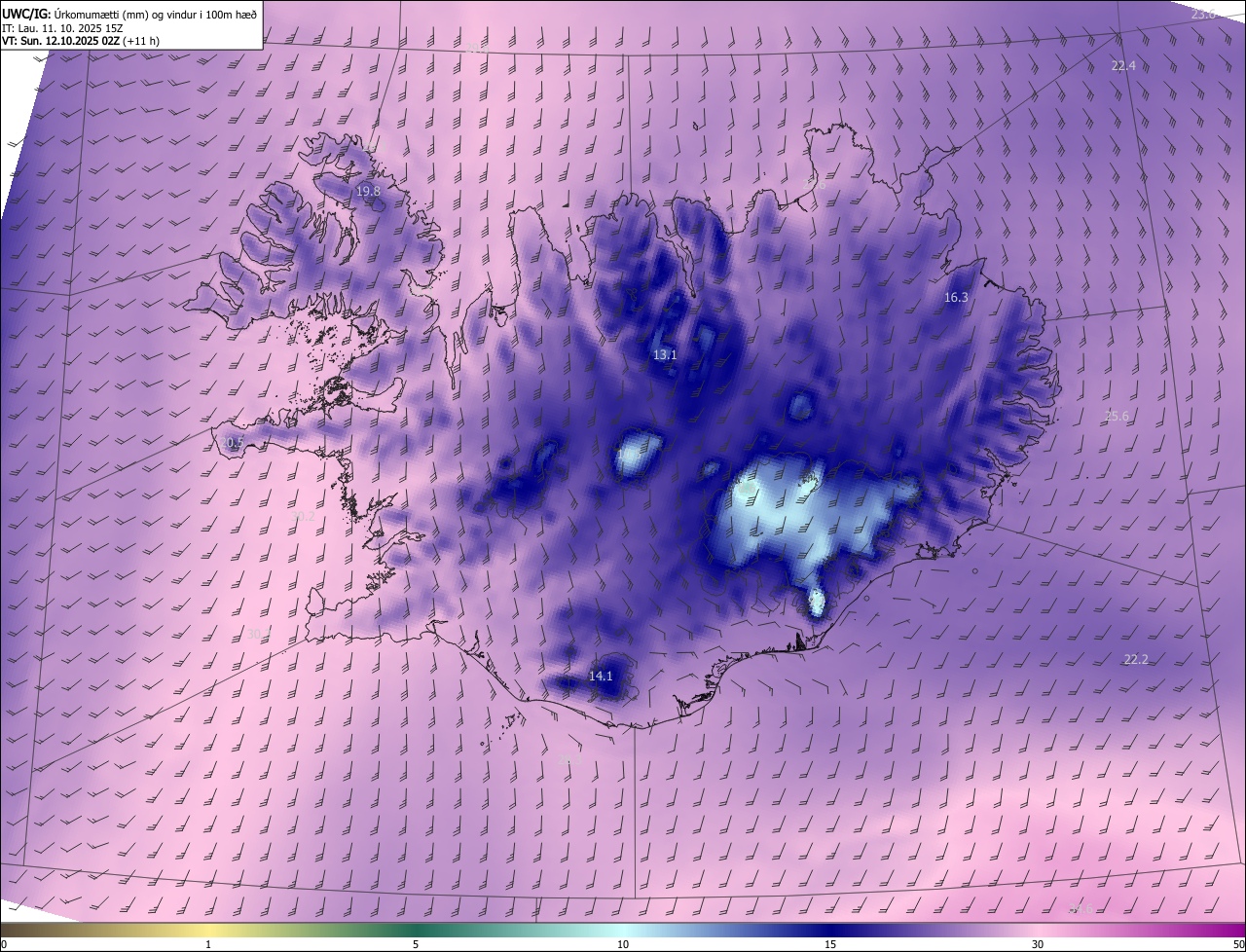Screen dimensions: 1246x952
Task: Click the 14.1 value on the south coast
Action: click(x=602, y=676)
